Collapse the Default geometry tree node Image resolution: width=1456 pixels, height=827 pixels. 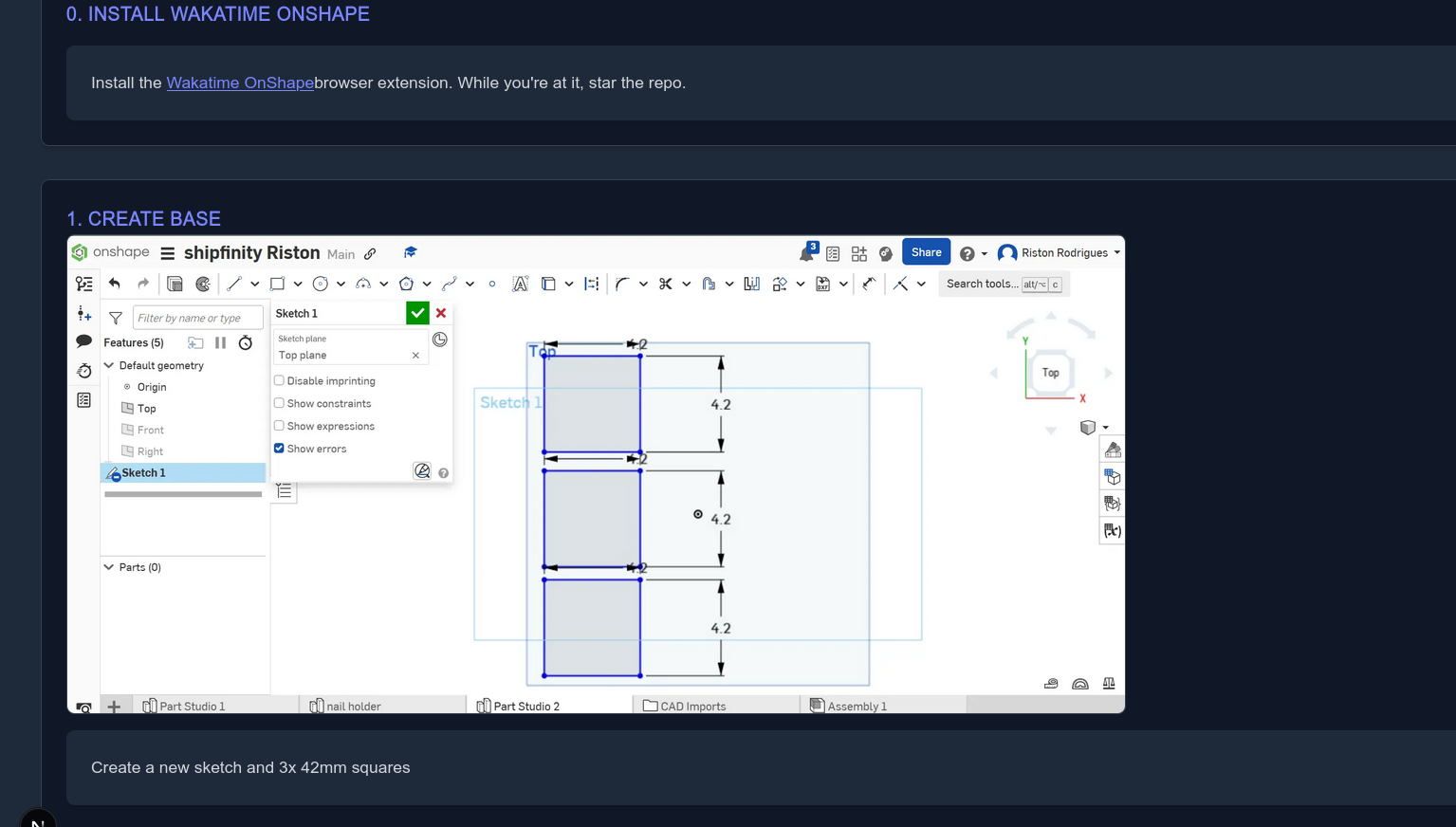(109, 365)
